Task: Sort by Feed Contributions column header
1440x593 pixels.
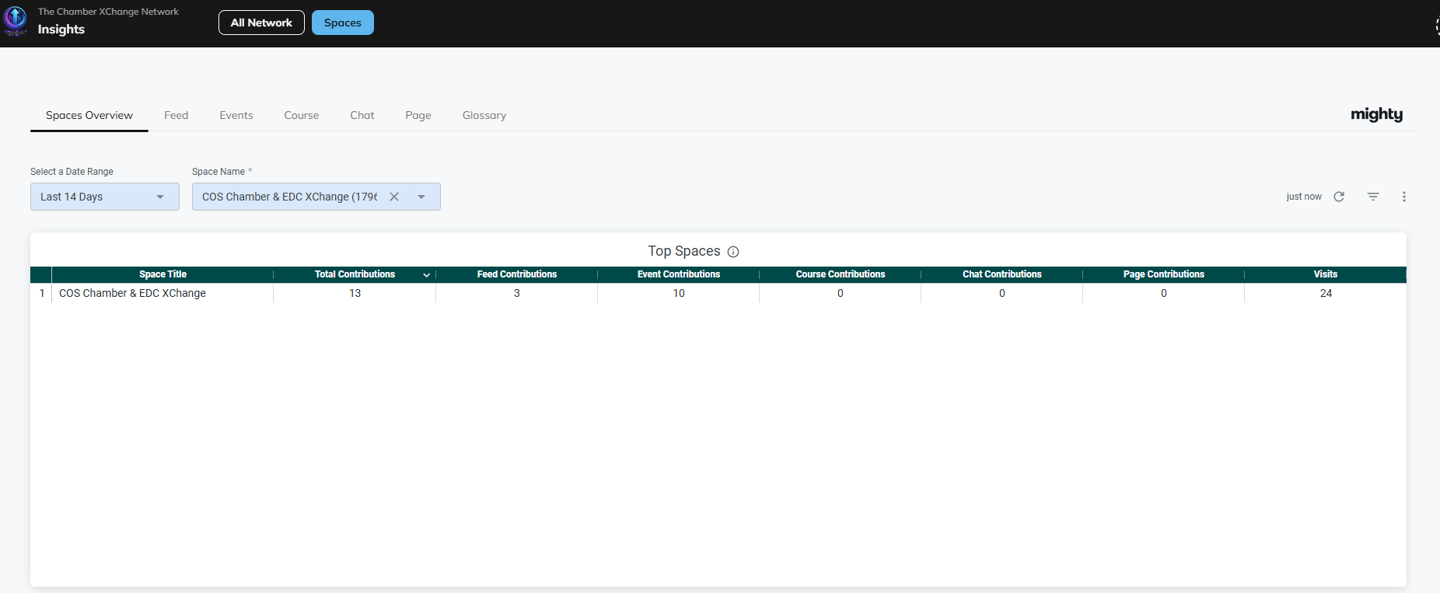Action: coord(517,275)
